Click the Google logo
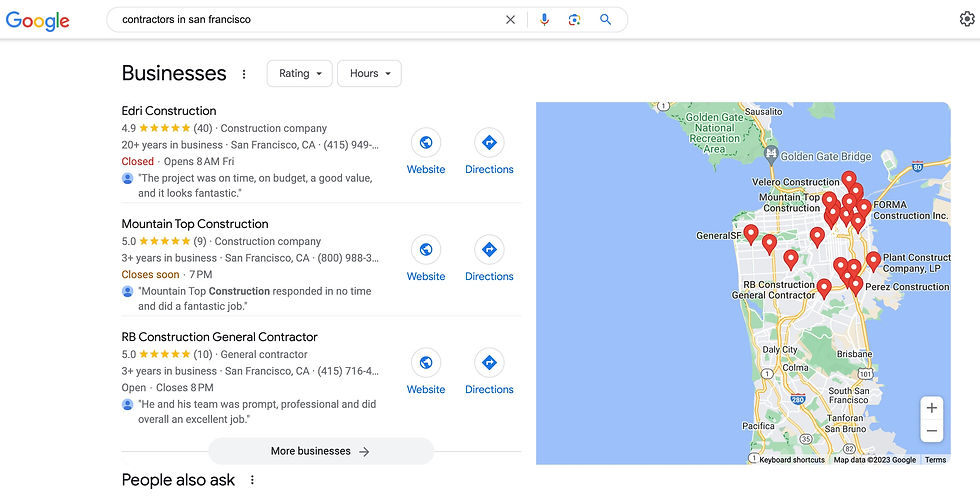980x496 pixels. [x=38, y=21]
